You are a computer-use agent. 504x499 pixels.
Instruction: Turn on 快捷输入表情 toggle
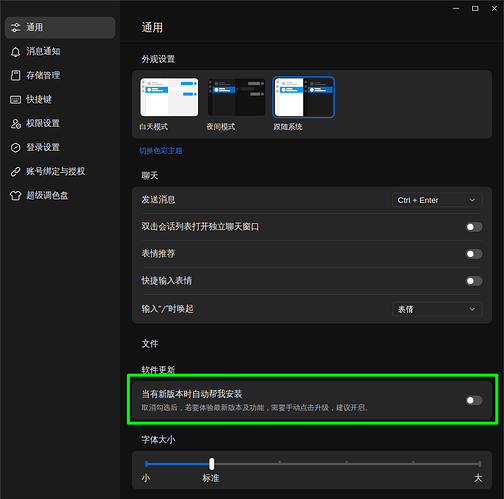(x=474, y=281)
